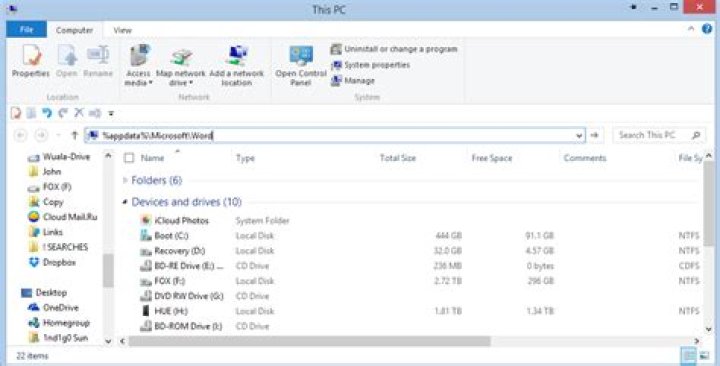Select HUE (H:) drive
The width and height of the screenshot is (720, 366).
pos(165,311)
